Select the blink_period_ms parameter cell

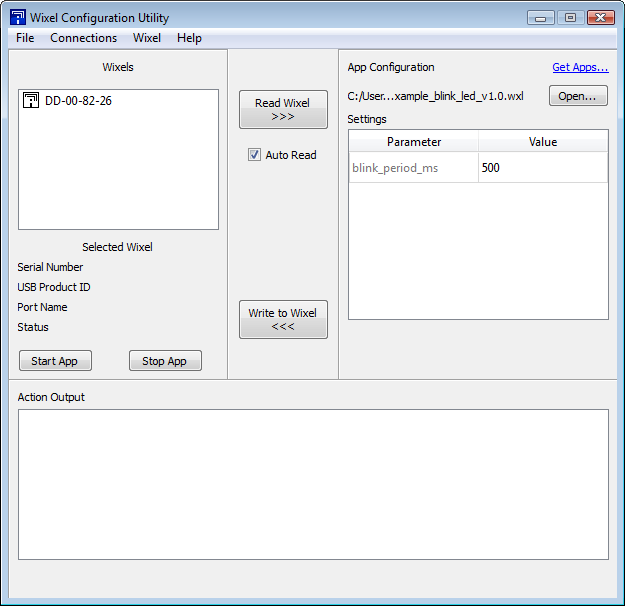point(414,168)
